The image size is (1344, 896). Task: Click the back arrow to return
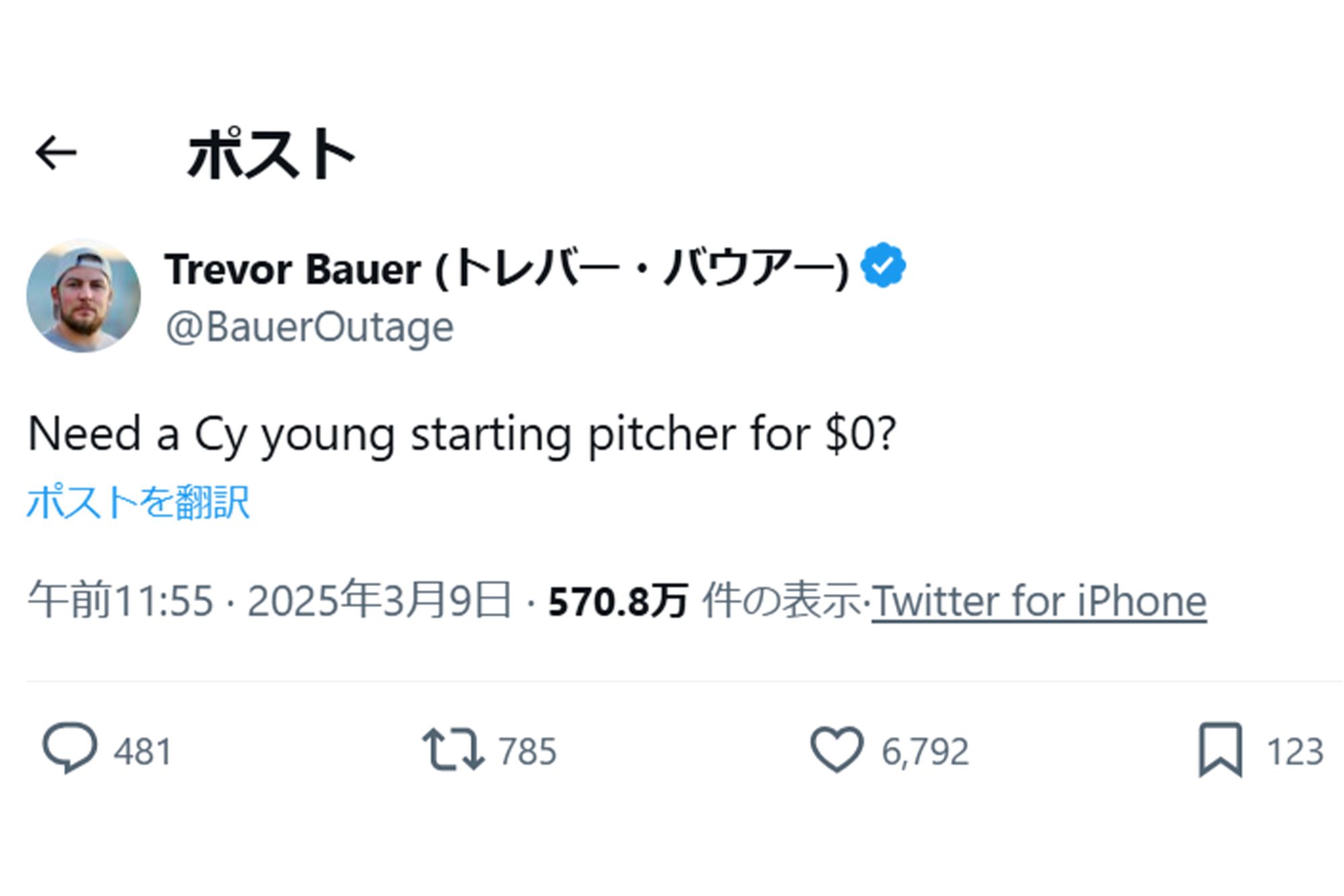(56, 153)
